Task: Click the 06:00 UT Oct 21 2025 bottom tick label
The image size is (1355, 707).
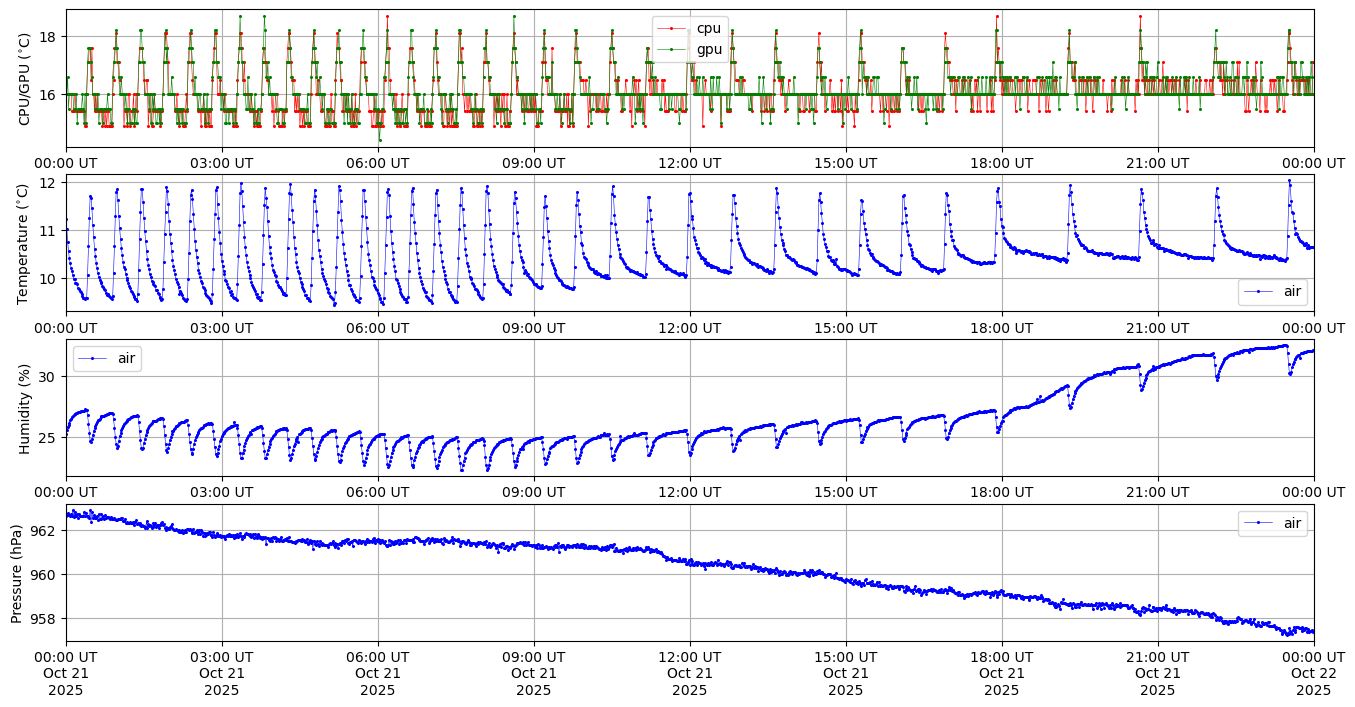Action: click(378, 673)
